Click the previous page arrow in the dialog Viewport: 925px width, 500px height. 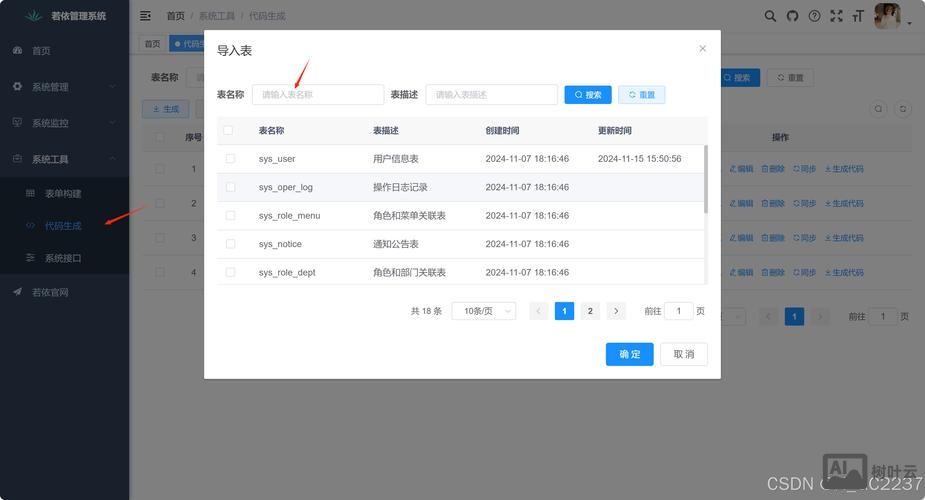point(538,311)
